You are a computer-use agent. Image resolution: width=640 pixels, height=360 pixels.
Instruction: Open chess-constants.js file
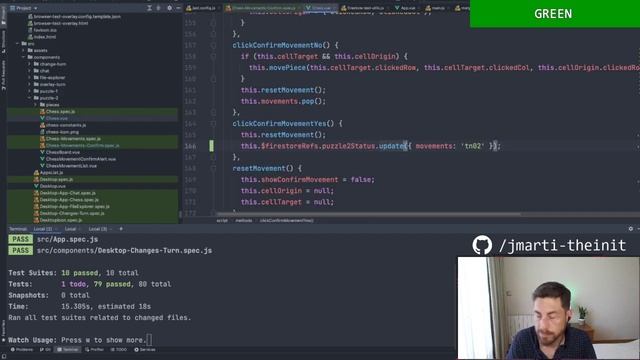point(63,125)
